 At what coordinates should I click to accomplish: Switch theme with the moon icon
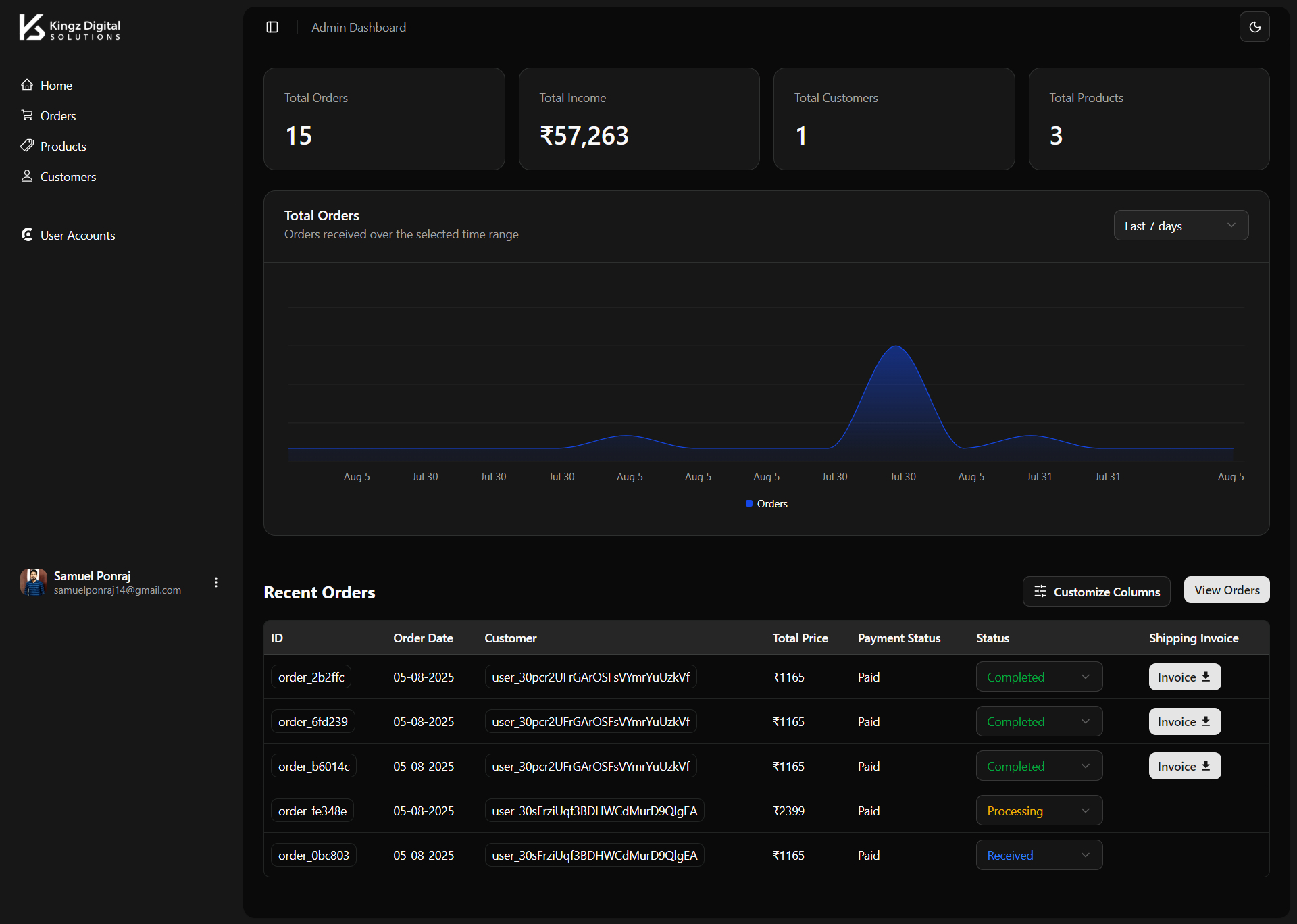click(x=1254, y=27)
